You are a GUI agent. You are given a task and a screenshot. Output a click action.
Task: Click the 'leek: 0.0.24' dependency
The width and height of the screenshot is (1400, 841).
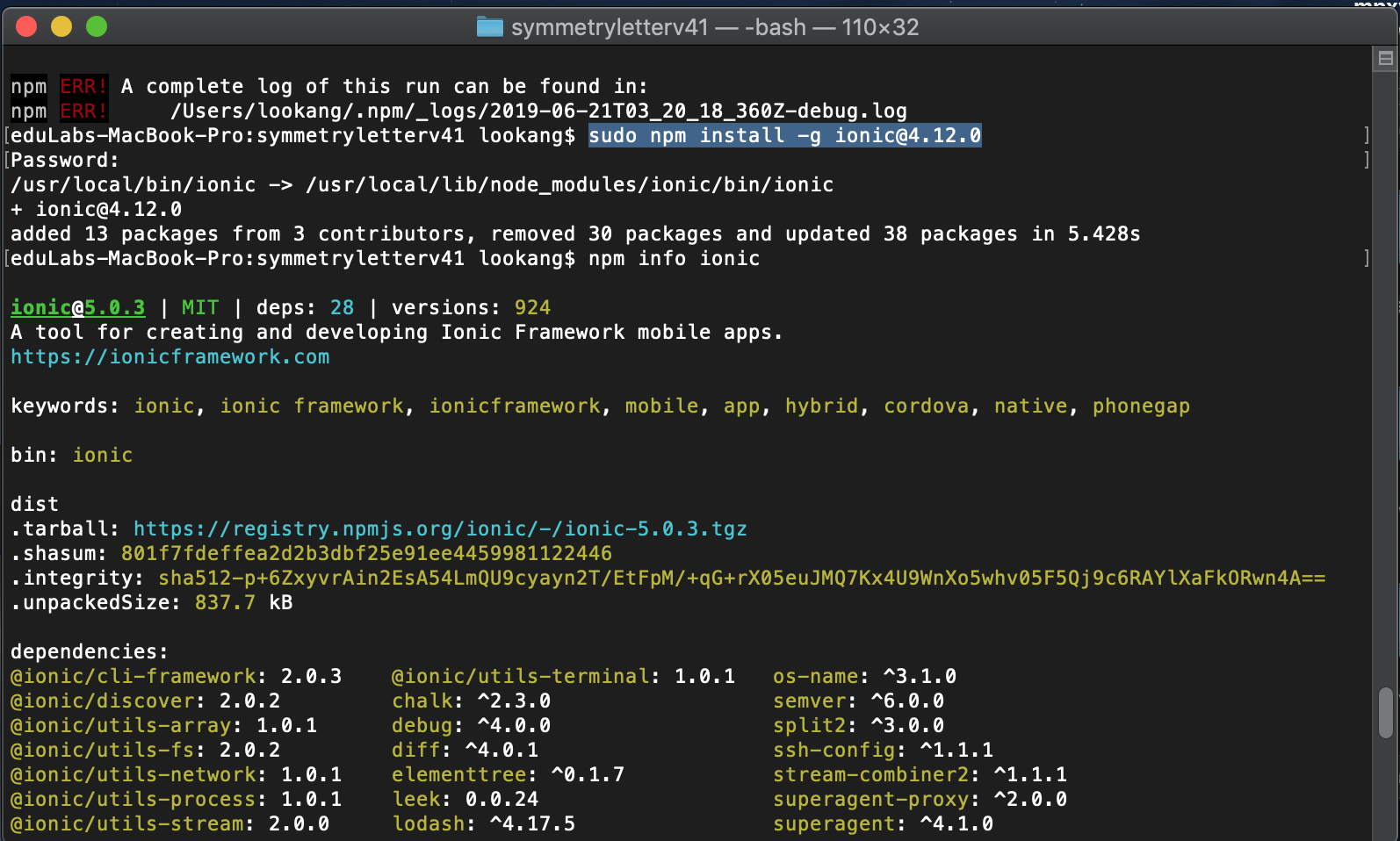coord(465,800)
